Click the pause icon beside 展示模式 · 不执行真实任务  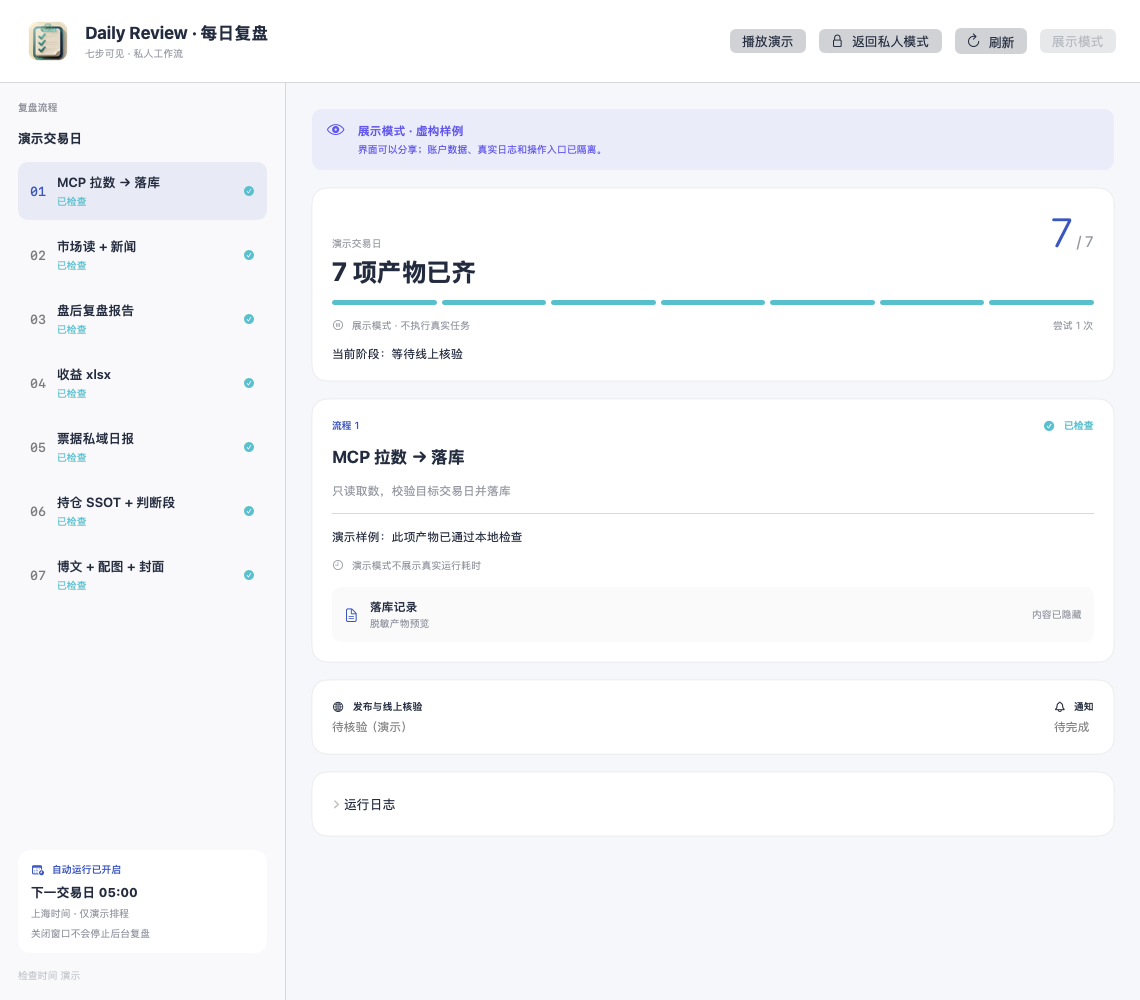coord(338,325)
